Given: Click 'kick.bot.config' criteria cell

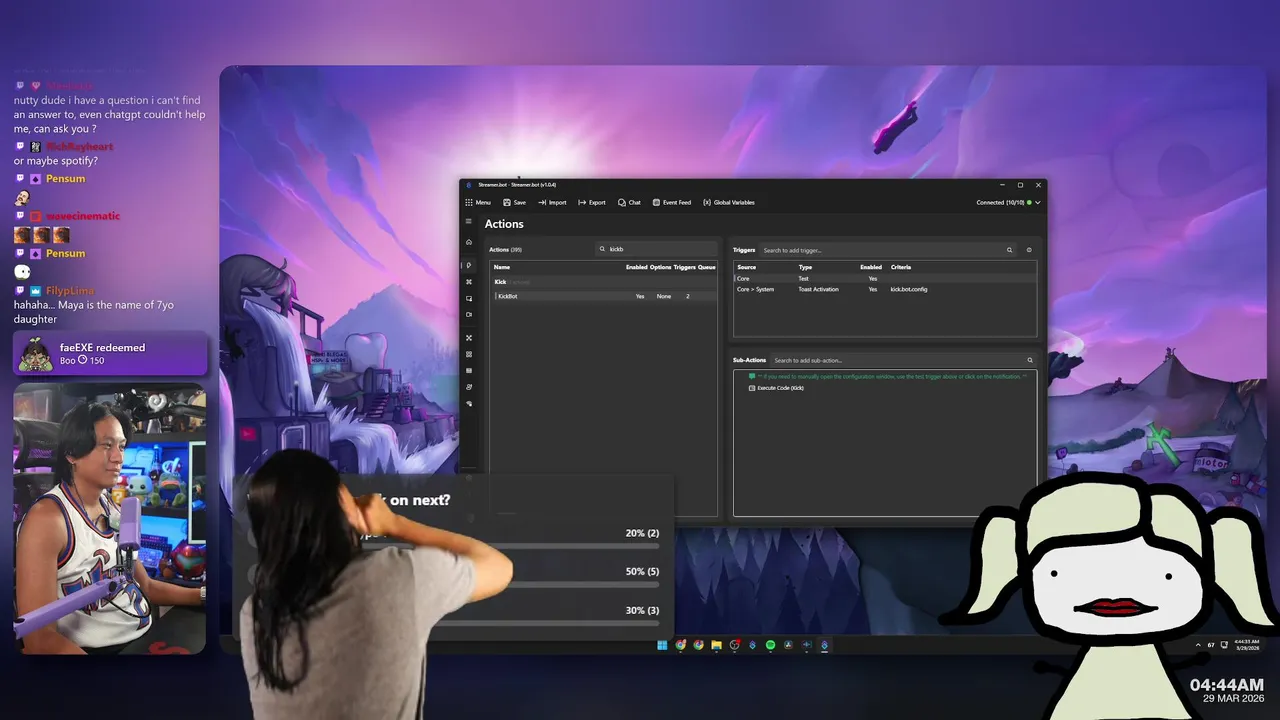Looking at the screenshot, I should click(x=908, y=289).
